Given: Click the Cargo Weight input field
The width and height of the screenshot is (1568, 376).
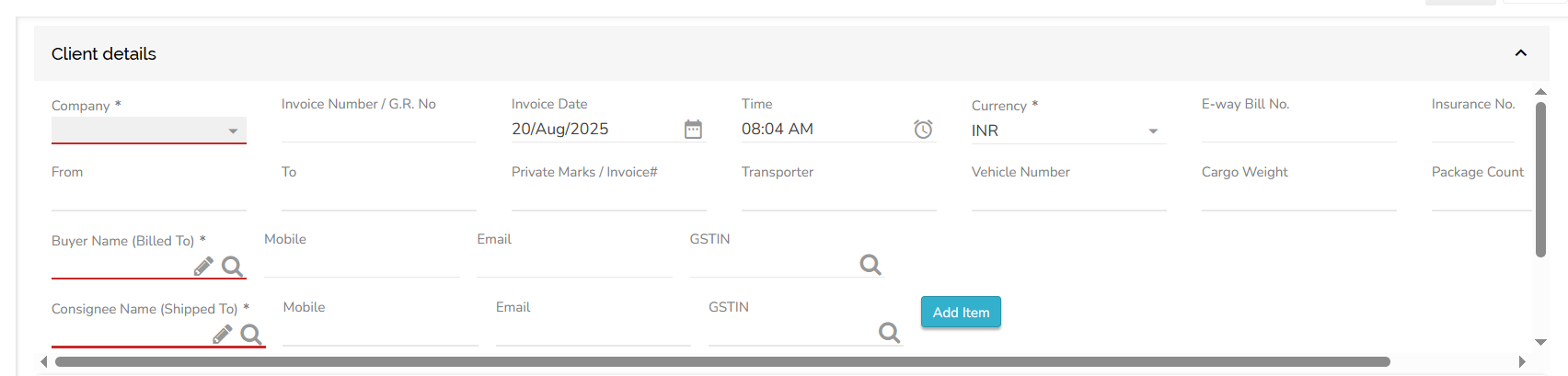Looking at the screenshot, I should point(1299,197).
